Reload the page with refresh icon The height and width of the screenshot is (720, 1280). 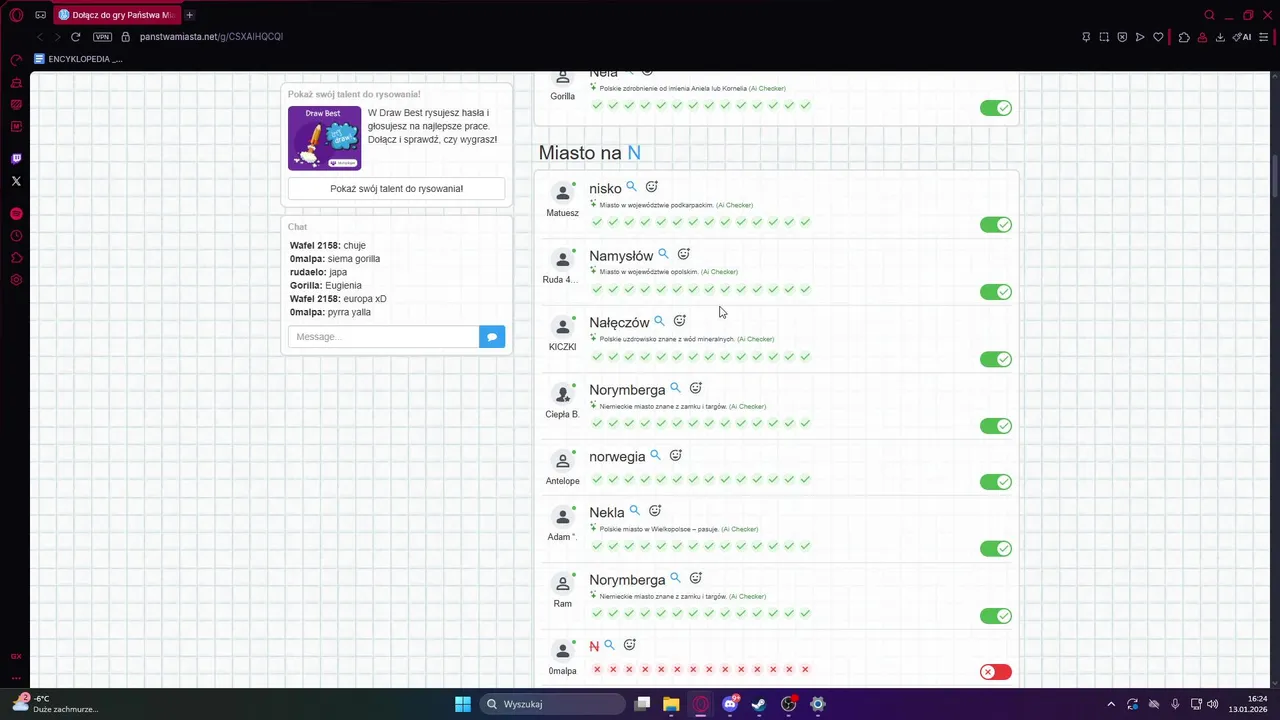click(75, 37)
